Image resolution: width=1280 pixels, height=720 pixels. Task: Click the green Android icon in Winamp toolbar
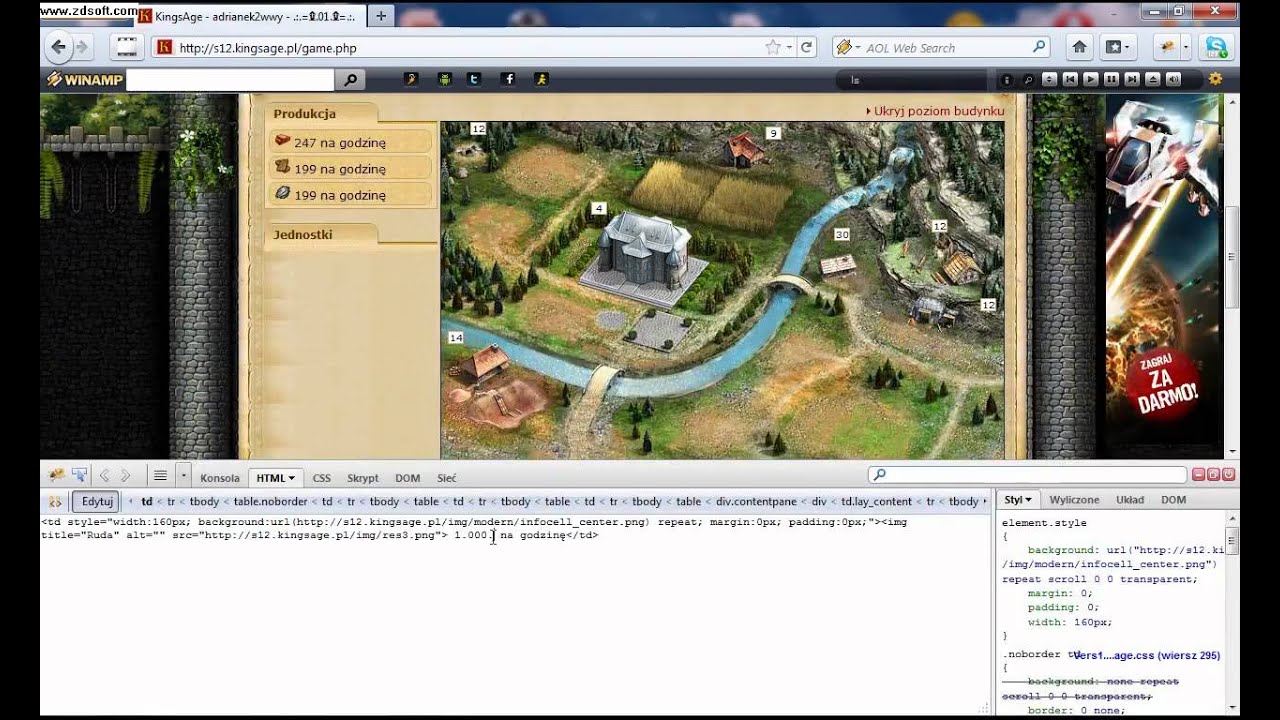[x=444, y=79]
